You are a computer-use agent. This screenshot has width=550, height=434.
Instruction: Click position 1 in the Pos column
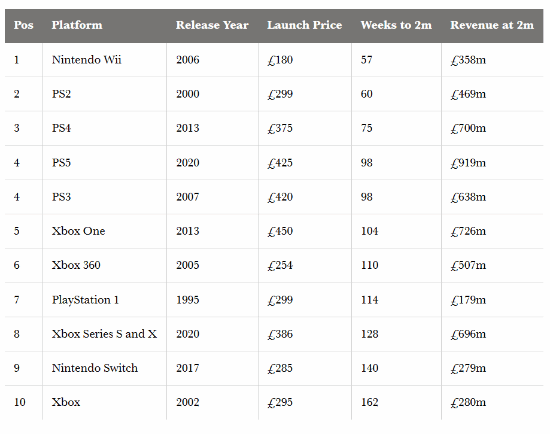[x=16, y=60]
